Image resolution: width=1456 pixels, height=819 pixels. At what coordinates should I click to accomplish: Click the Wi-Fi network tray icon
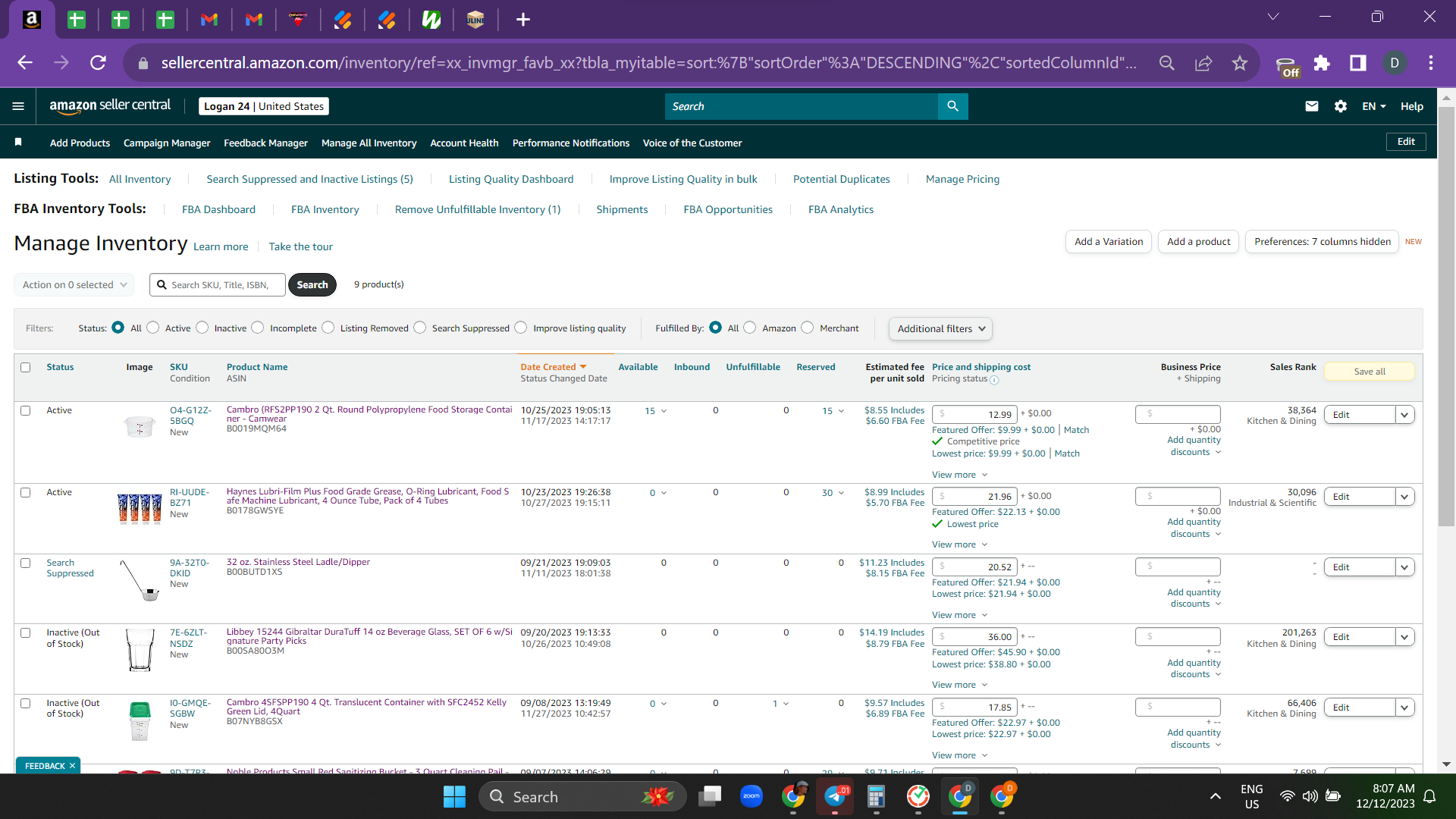coord(1287,796)
